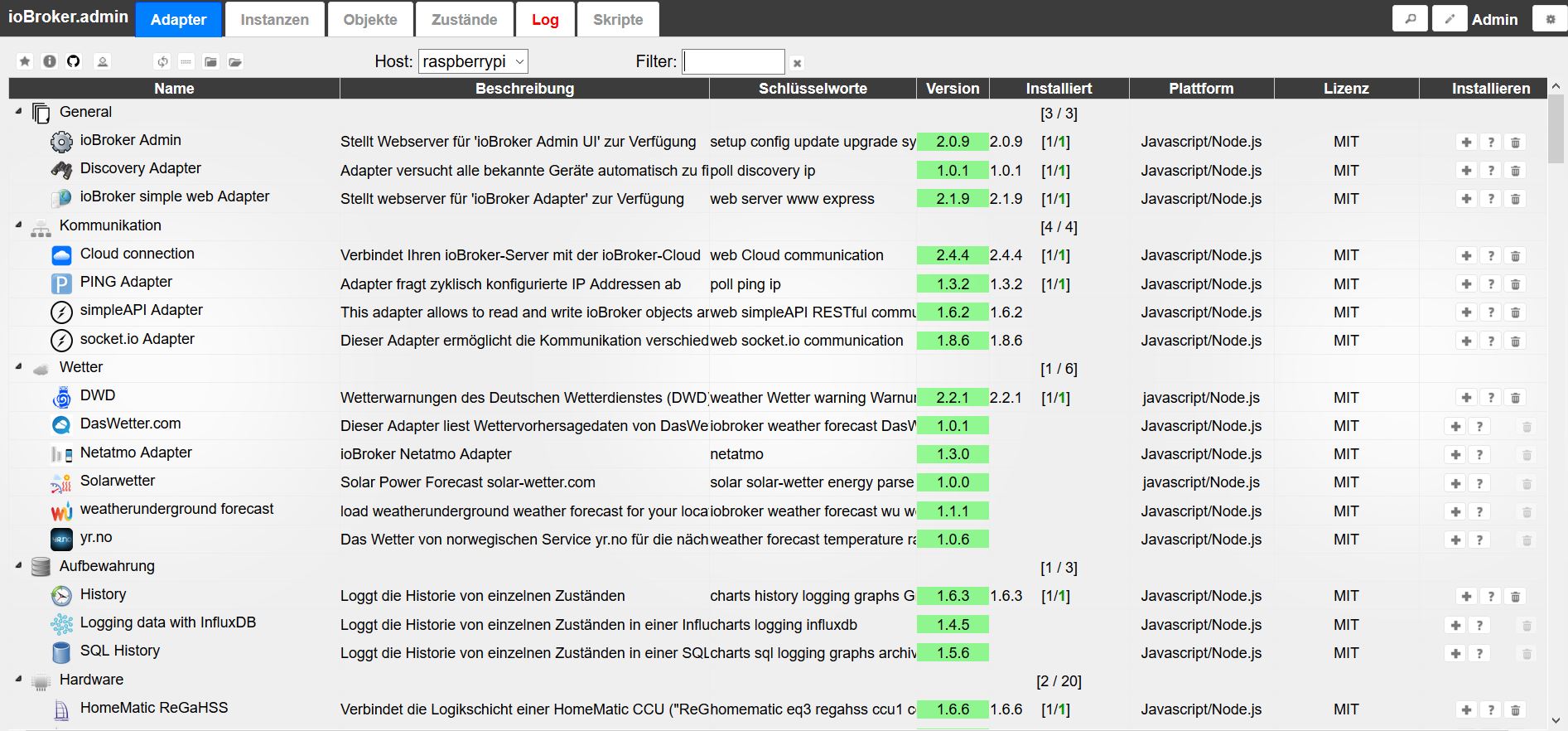
Task: Select the Zustände tab
Action: pyautogui.click(x=465, y=19)
